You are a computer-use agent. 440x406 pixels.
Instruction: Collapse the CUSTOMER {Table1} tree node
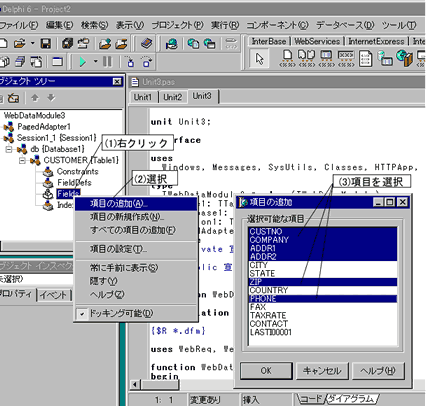tap(22, 160)
